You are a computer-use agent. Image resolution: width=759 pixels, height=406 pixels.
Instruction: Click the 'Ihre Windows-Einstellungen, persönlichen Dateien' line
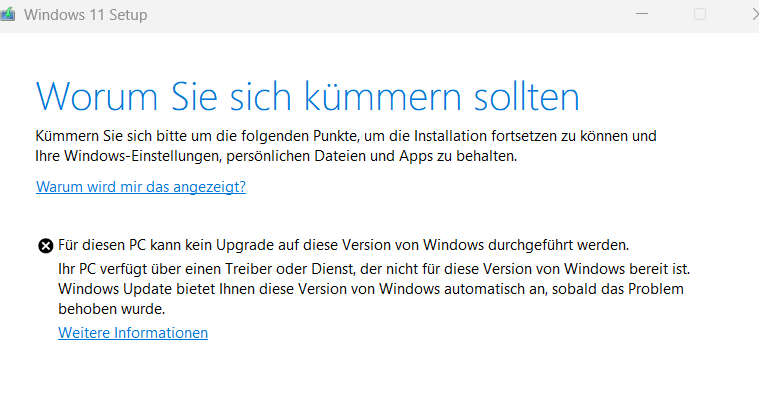coord(277,157)
